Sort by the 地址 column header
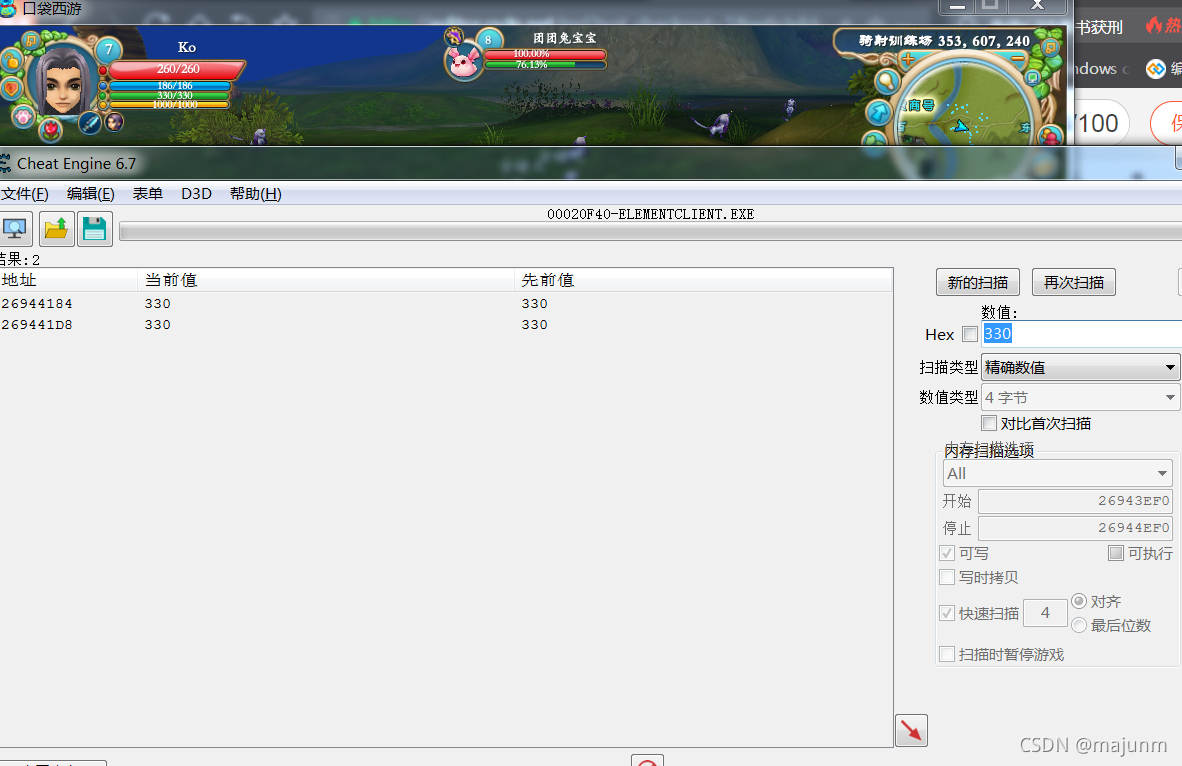1182x766 pixels. click(x=69, y=280)
